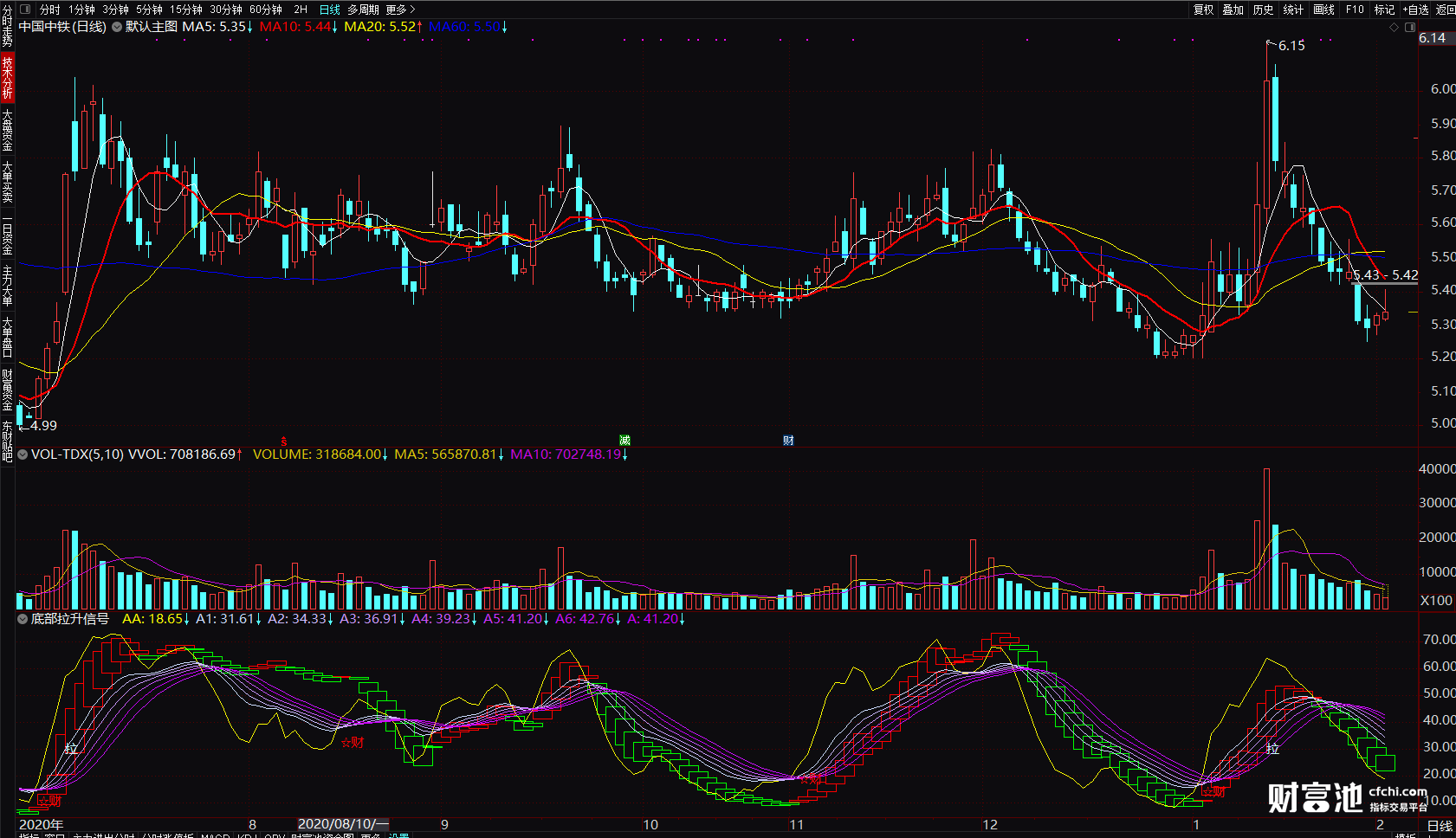
Task: Click the X100 volume scale label
Action: [1437, 601]
